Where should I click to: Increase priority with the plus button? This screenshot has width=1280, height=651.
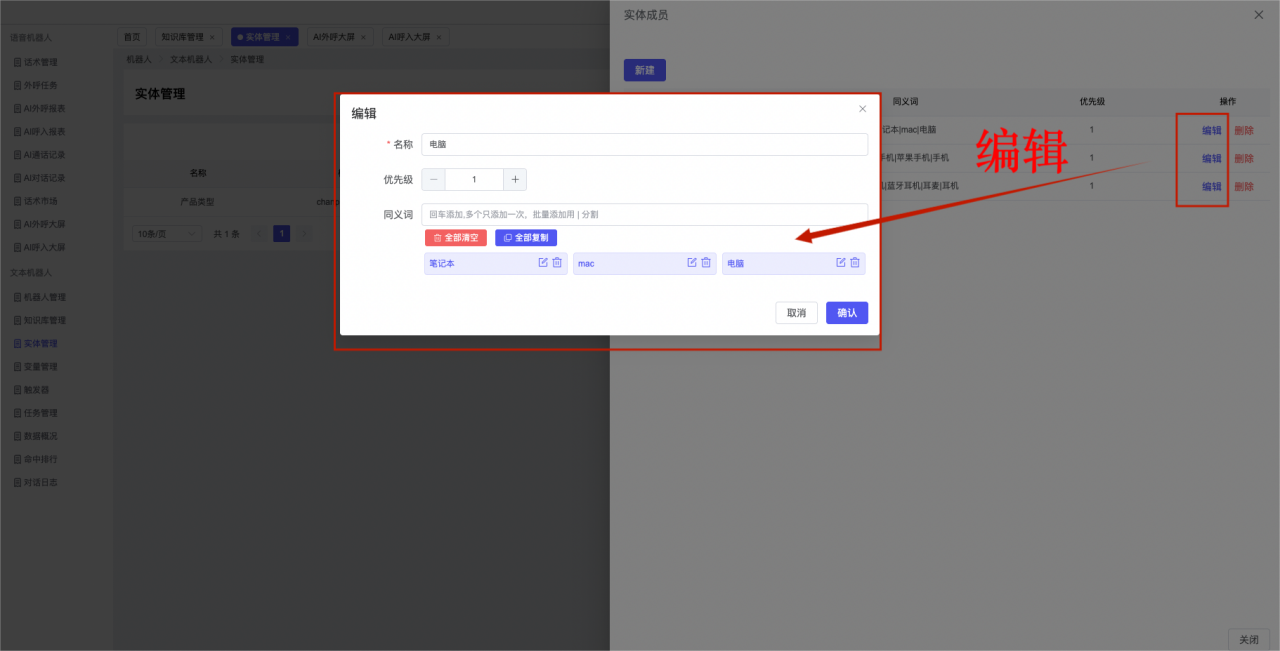515,180
